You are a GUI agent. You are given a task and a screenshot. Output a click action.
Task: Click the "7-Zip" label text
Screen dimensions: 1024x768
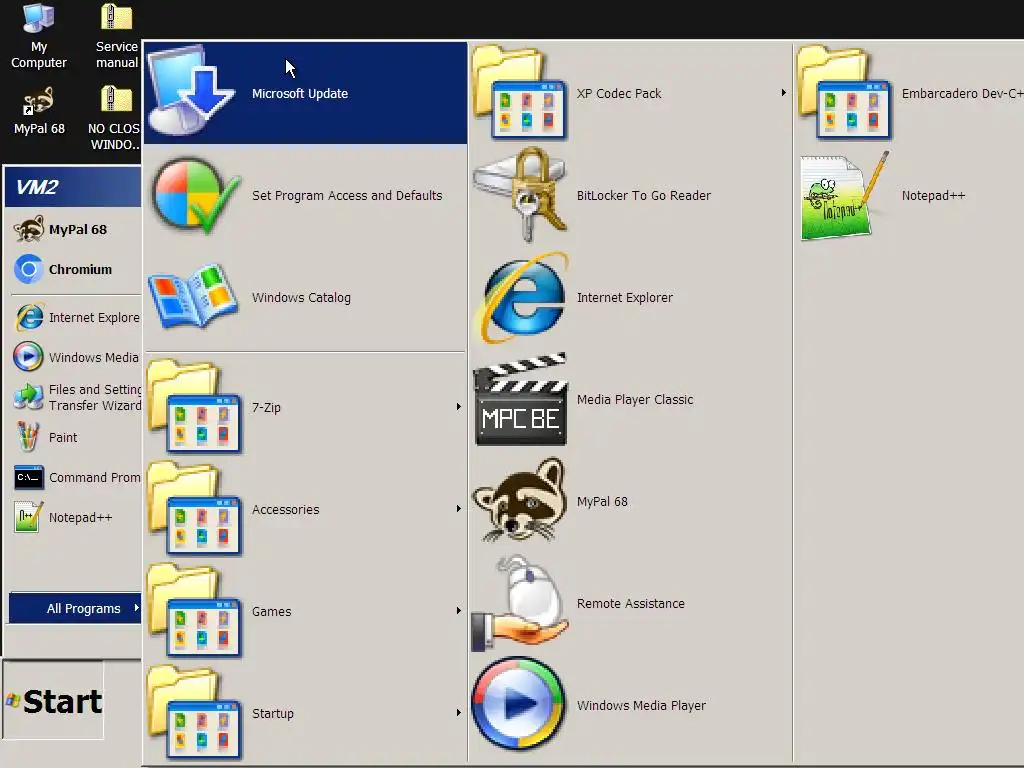coord(266,407)
